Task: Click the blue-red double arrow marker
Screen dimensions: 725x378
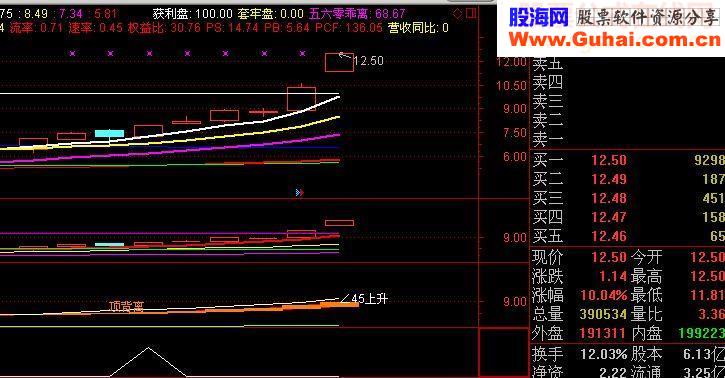Action: pyautogui.click(x=300, y=192)
